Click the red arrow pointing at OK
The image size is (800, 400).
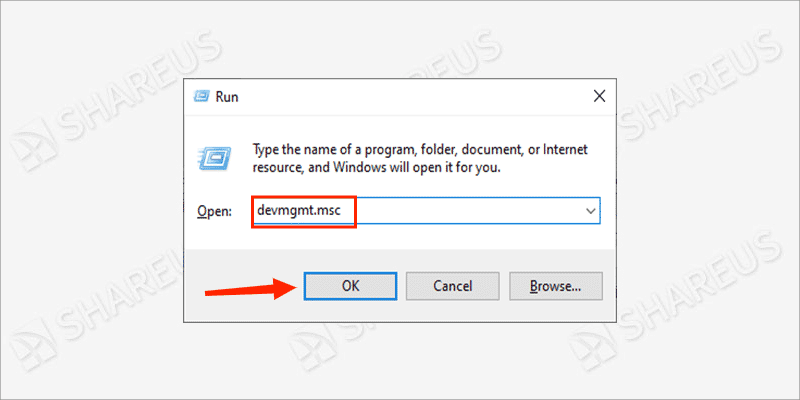click(x=249, y=289)
